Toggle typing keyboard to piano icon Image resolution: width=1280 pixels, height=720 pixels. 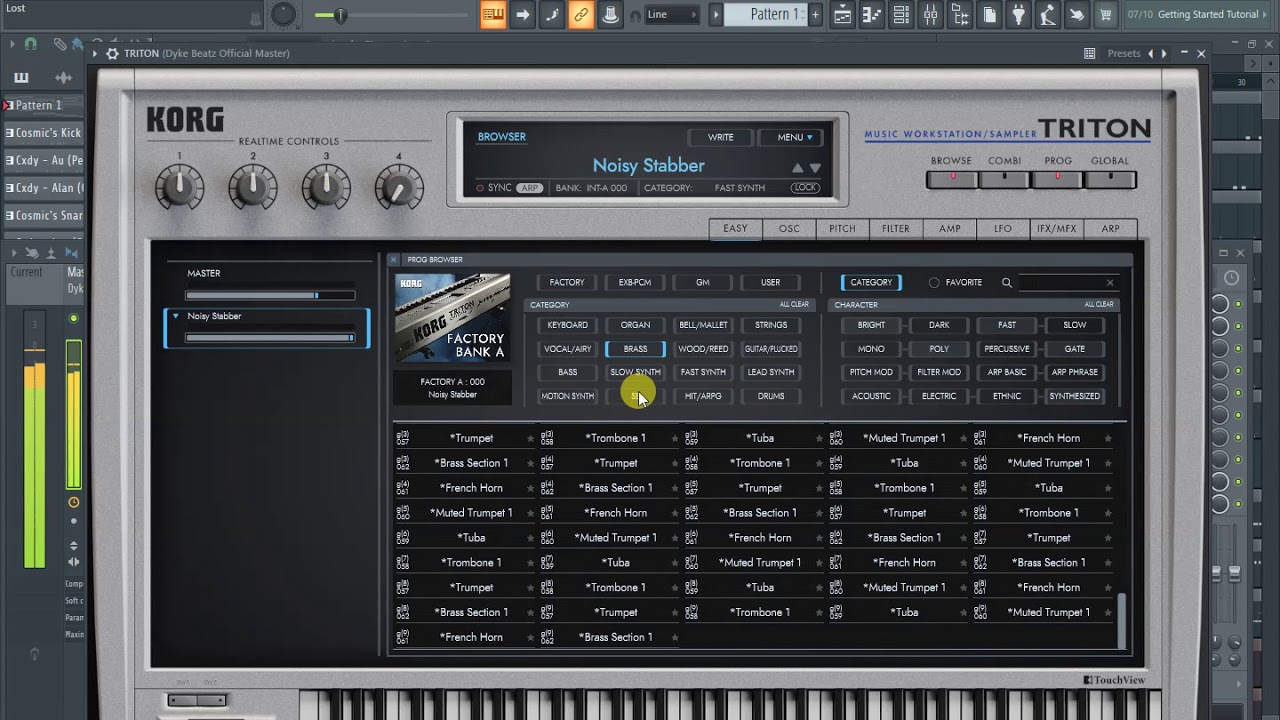pyautogui.click(x=493, y=14)
